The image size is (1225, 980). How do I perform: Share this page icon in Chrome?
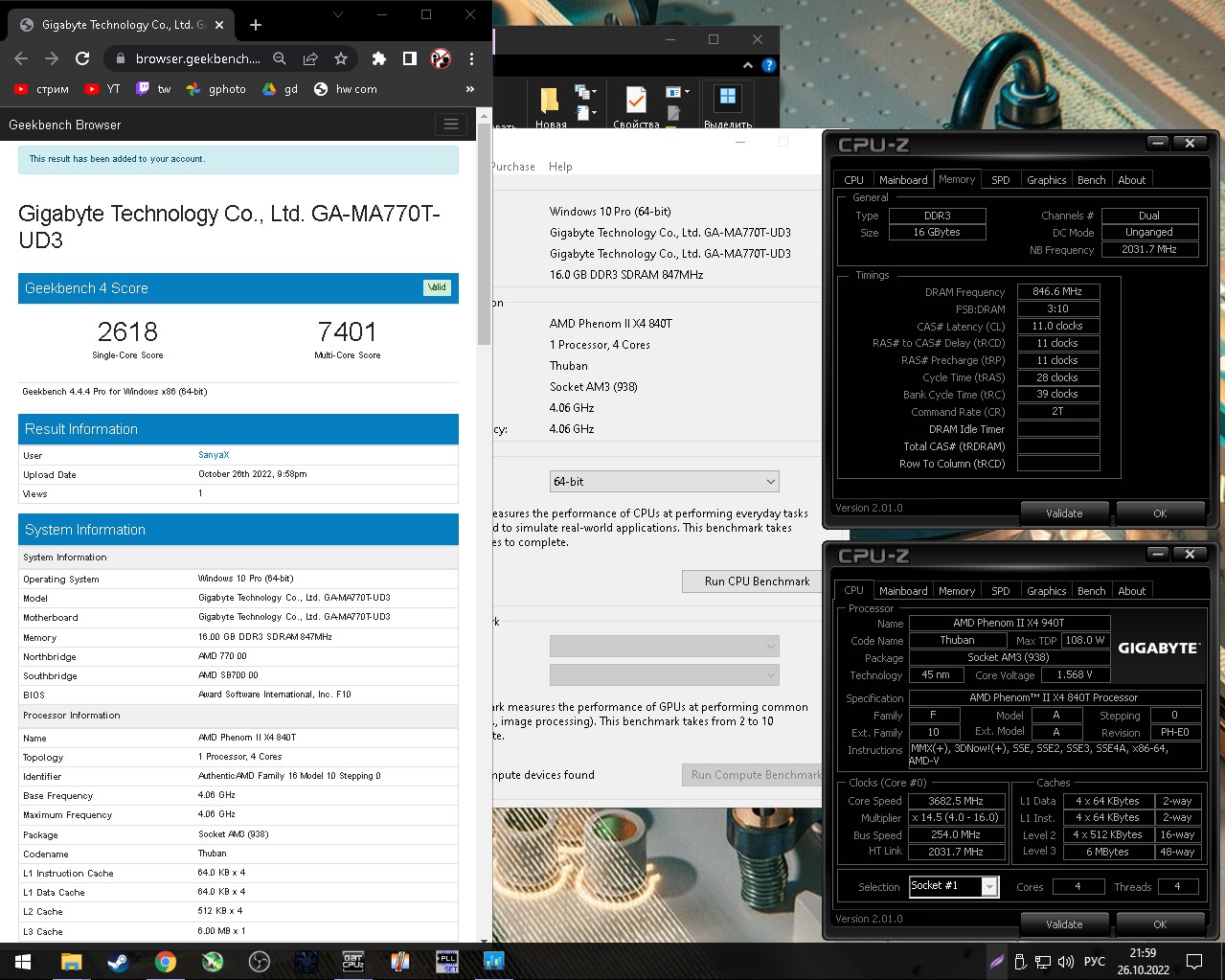310,58
